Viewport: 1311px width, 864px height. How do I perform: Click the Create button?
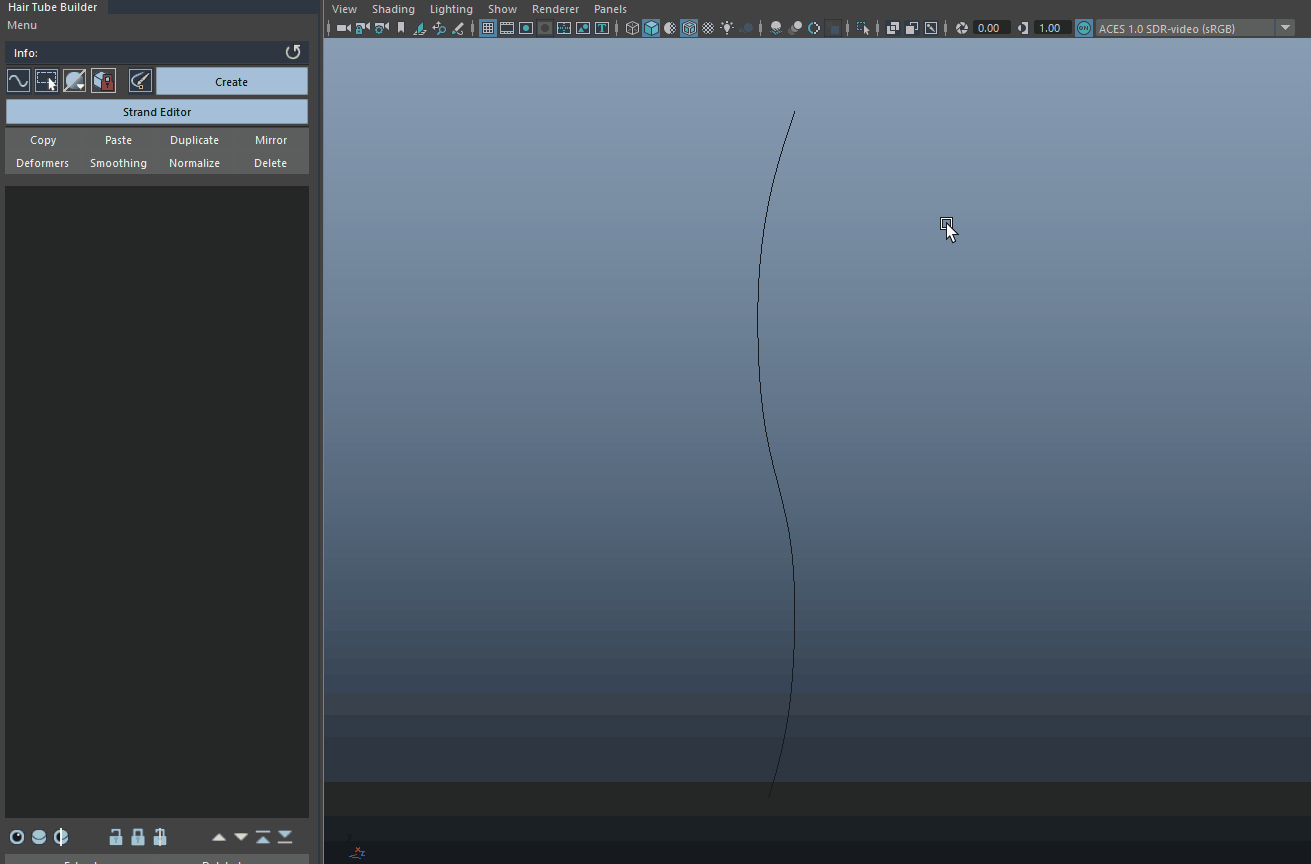[231, 82]
